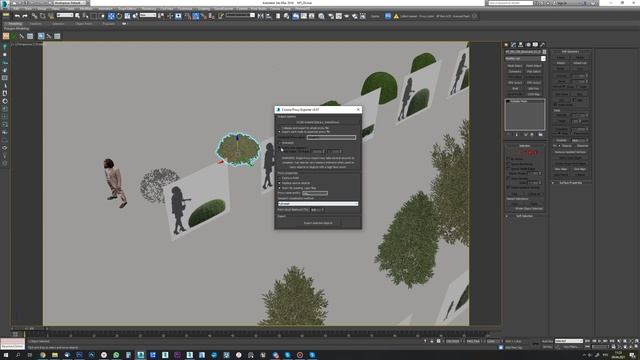Toggle By Vertex checkbox in Selection rollout

pyautogui.click(x=508, y=159)
